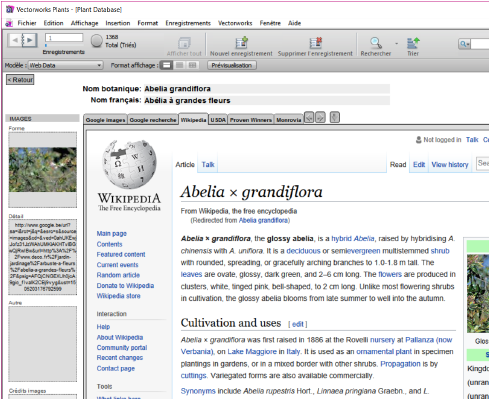
Task: Click Supprimer l'enregistrement icon
Action: 315,43
